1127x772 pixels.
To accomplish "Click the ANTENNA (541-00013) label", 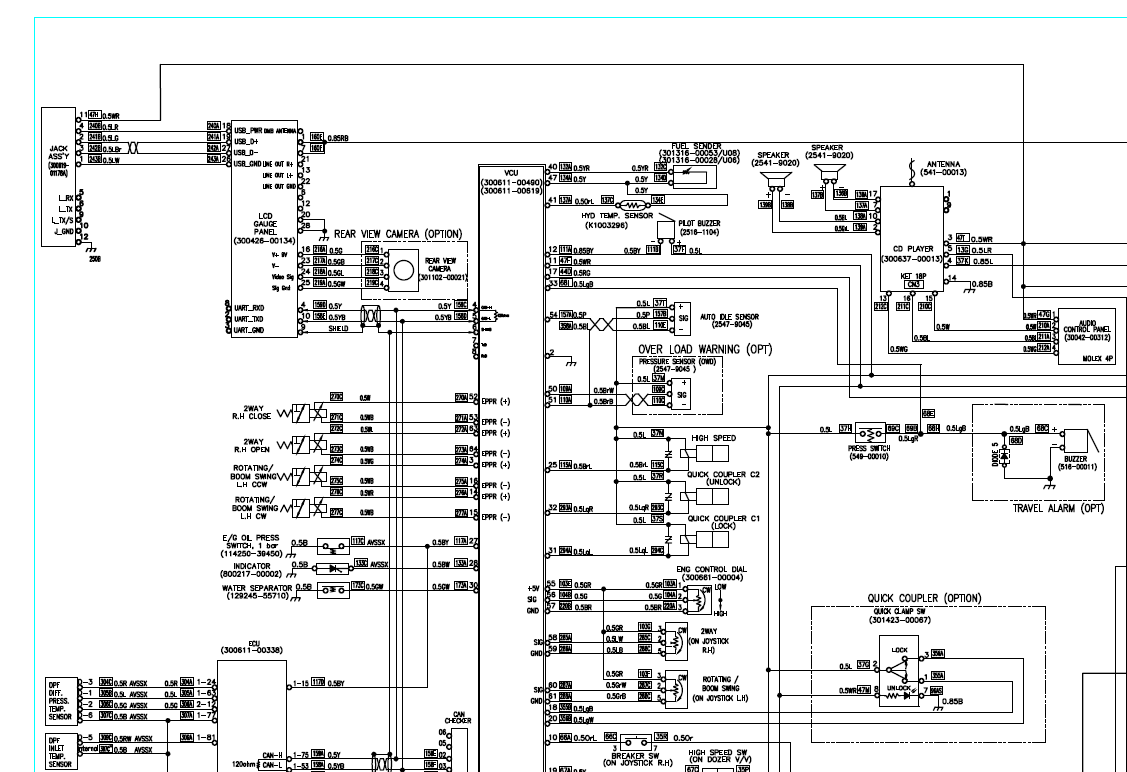I will pyautogui.click(x=943, y=168).
